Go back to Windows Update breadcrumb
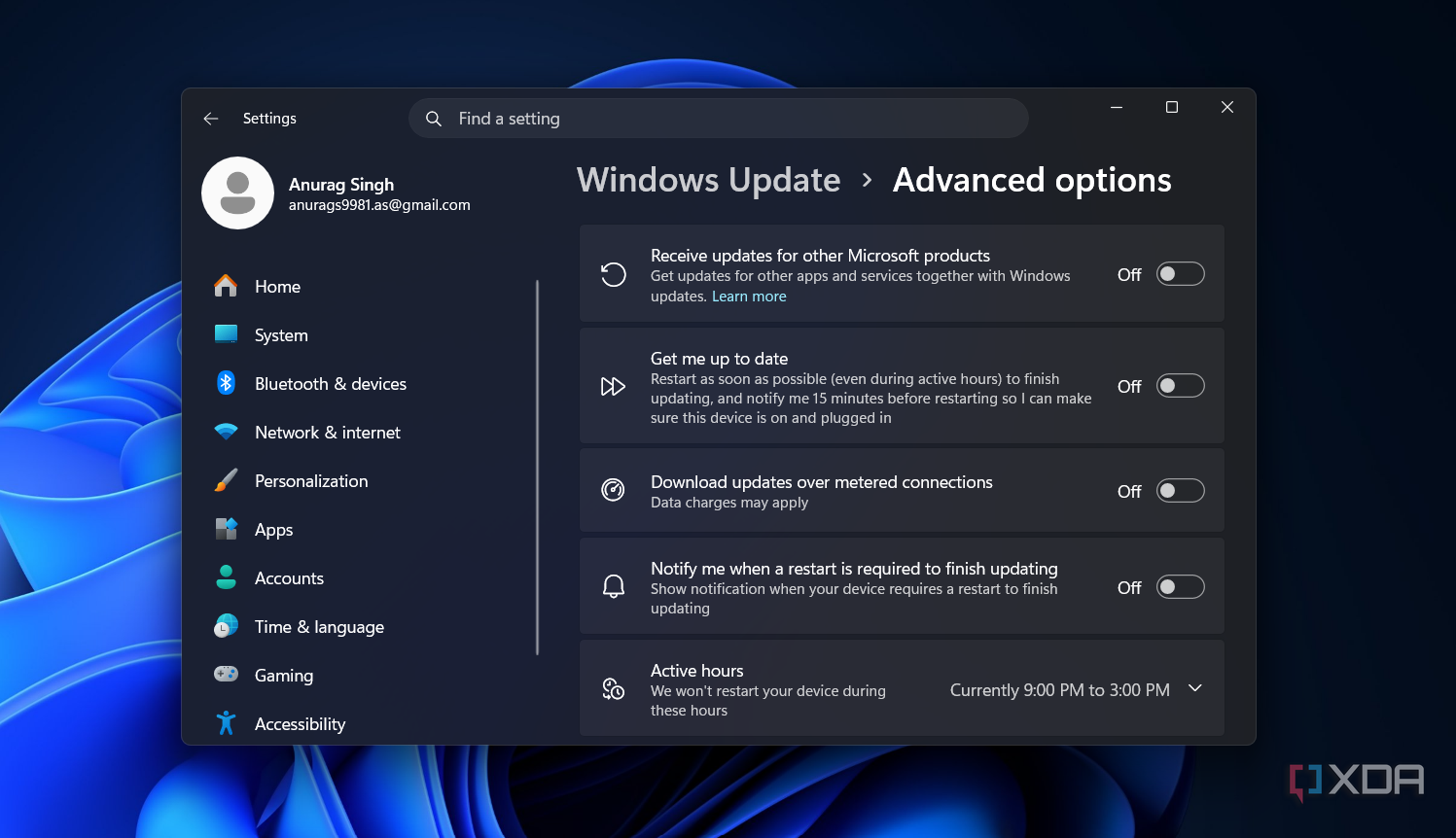 pos(708,180)
